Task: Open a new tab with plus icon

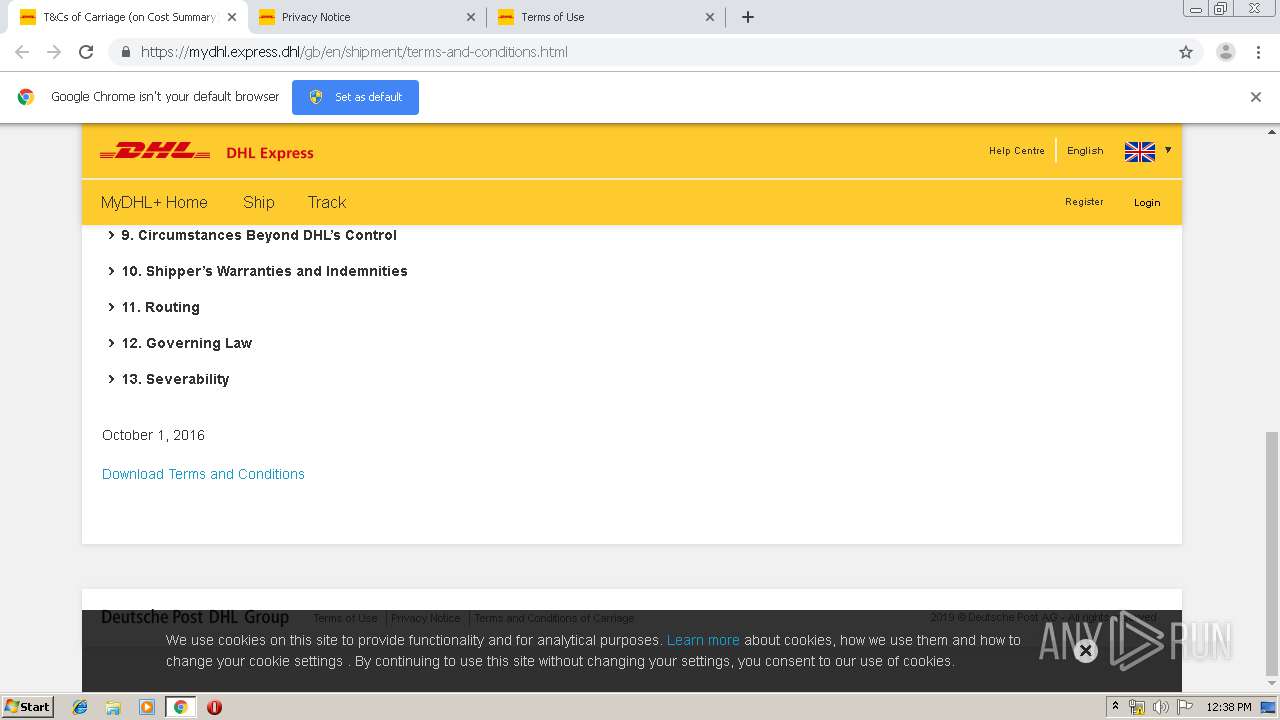Action: point(748,17)
